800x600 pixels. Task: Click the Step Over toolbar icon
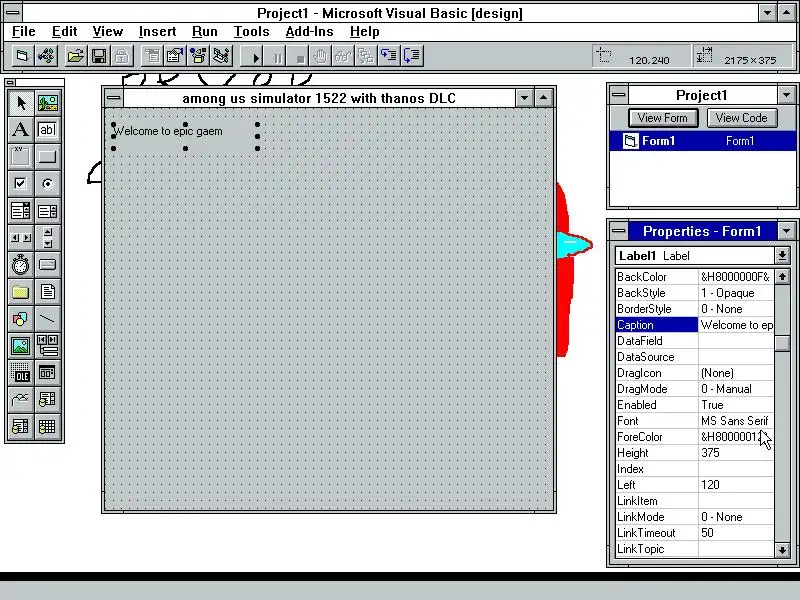click(412, 56)
